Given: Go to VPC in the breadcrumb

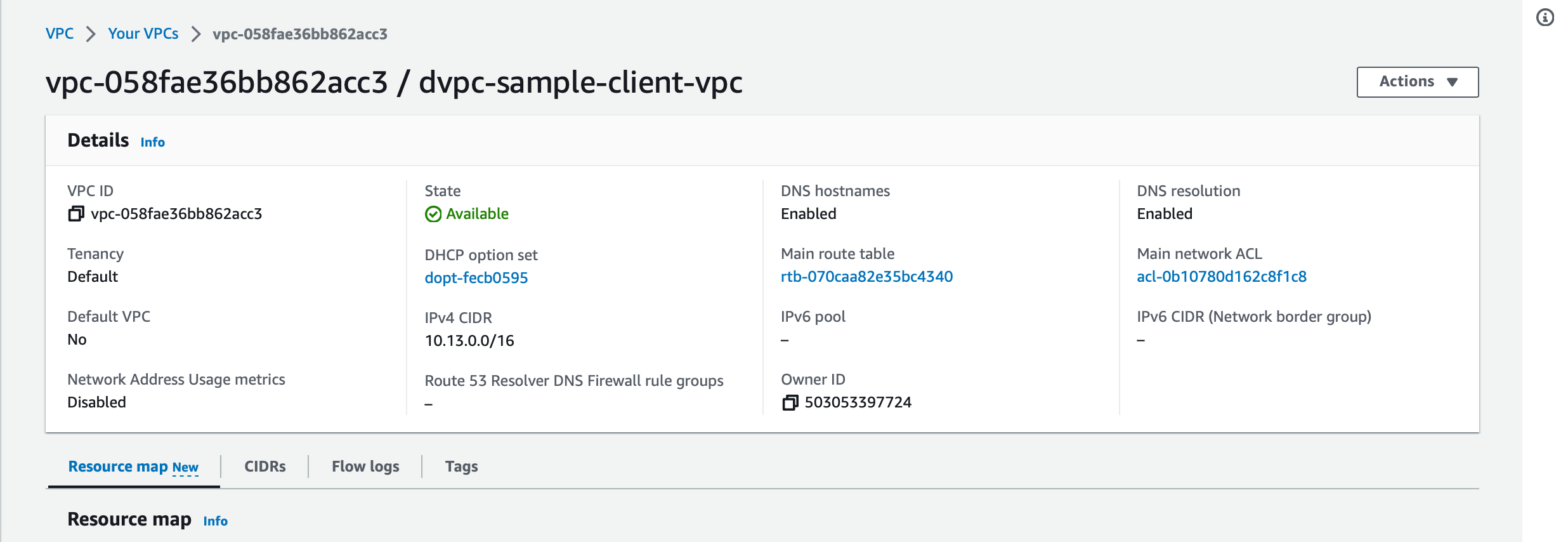Looking at the screenshot, I should tap(60, 34).
